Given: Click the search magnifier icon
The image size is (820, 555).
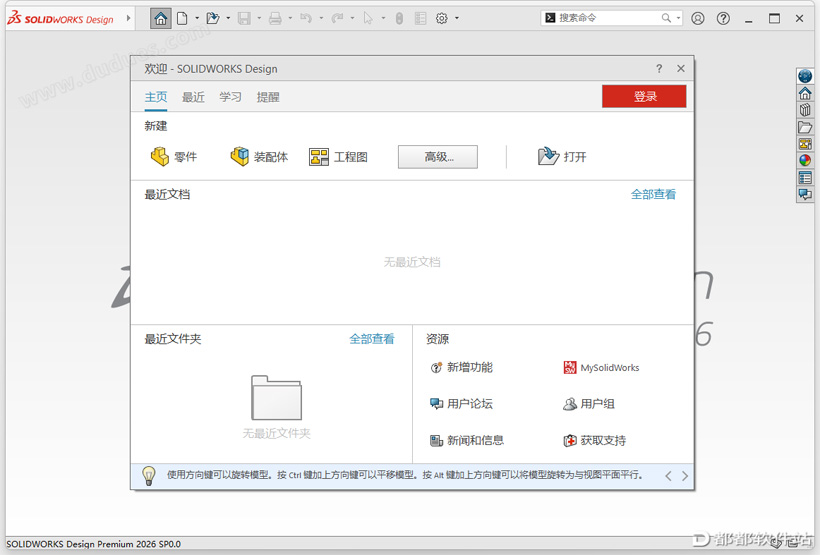Looking at the screenshot, I should (666, 18).
